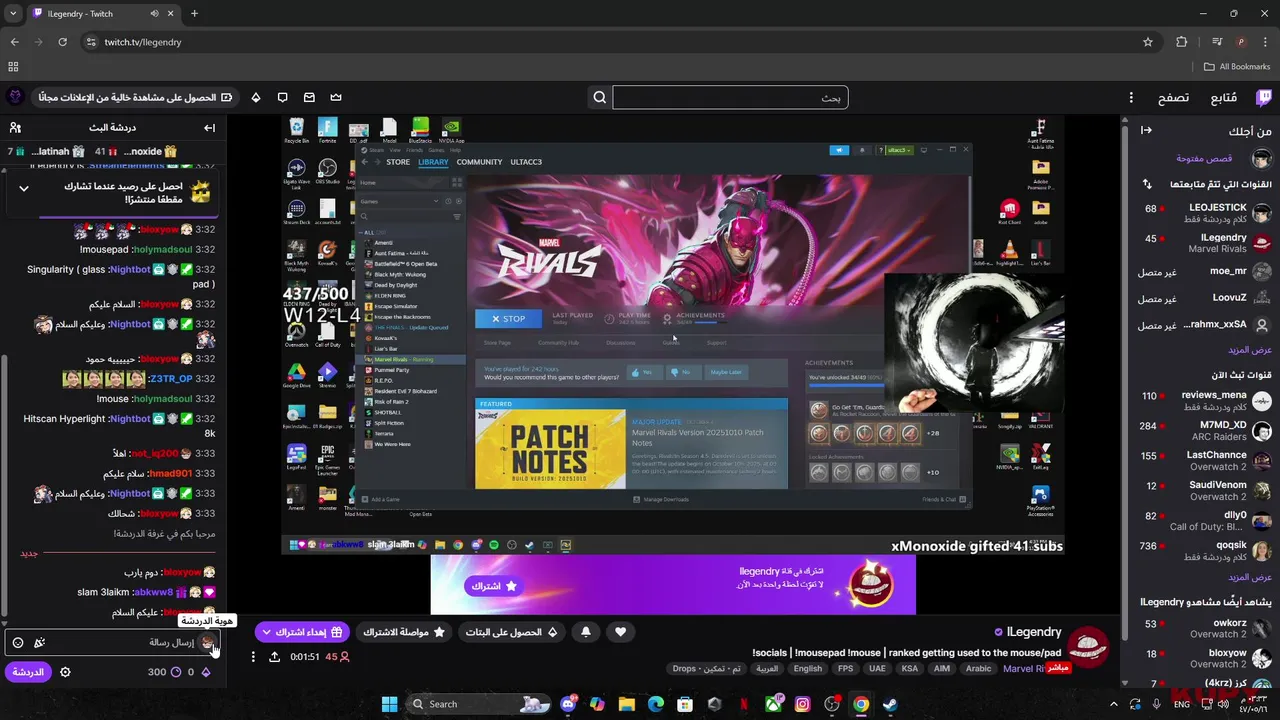The image size is (1280, 720).
Task: Open stream options three-dot menu
Action: (252, 657)
